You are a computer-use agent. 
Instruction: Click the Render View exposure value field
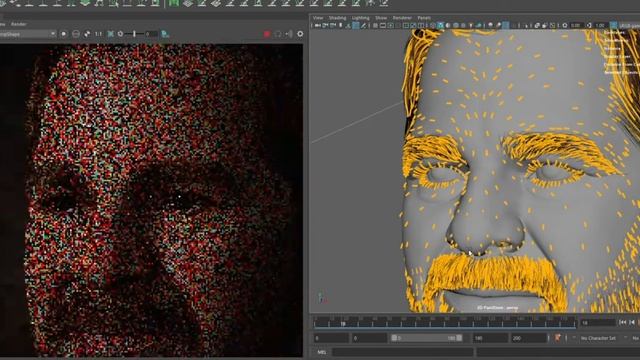click(x=151, y=34)
